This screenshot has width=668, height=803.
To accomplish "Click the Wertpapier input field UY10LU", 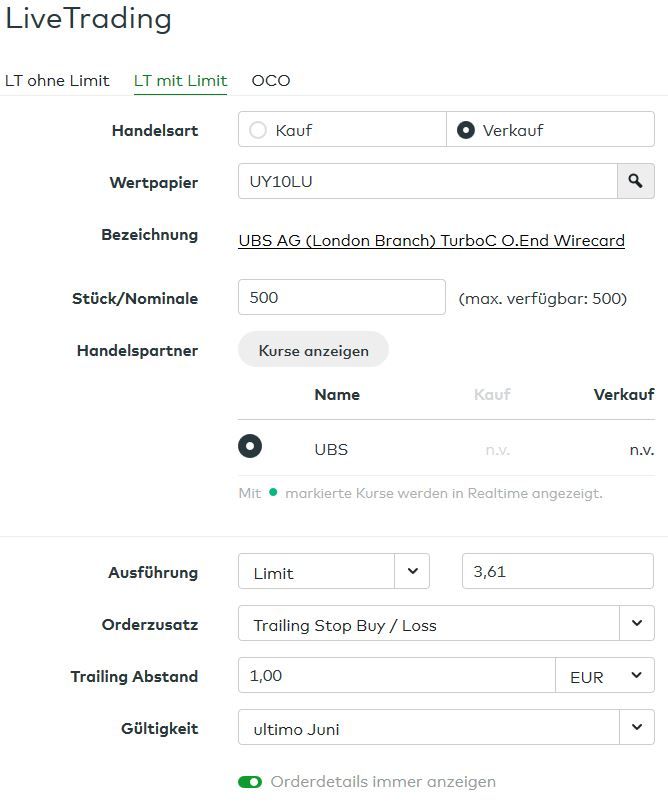I will click(x=427, y=181).
